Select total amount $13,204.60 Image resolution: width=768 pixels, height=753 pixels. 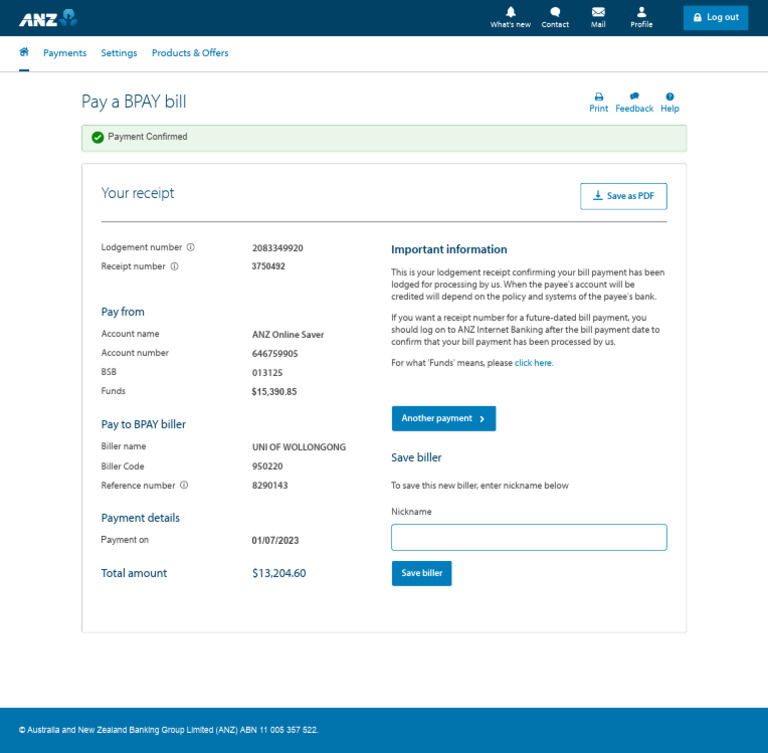point(279,573)
